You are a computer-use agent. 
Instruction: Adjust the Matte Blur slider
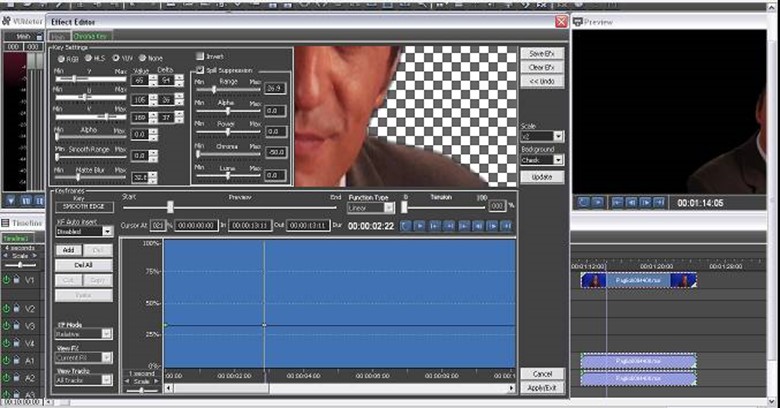pyautogui.click(x=91, y=177)
